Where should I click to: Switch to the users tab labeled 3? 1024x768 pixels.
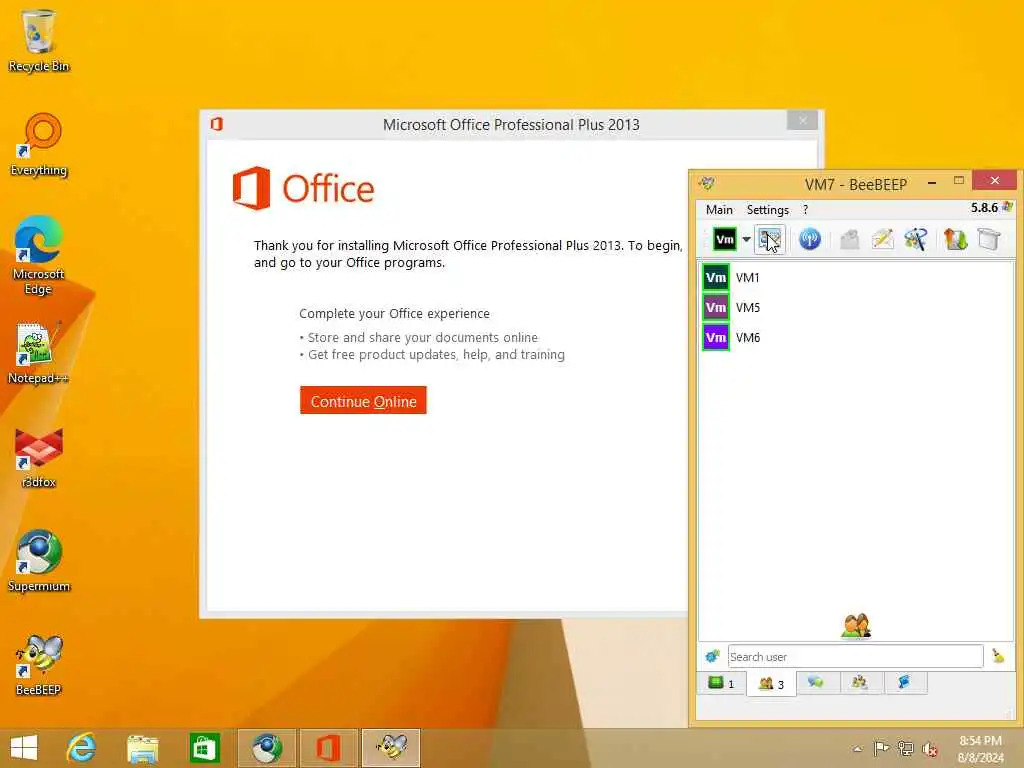(x=771, y=684)
